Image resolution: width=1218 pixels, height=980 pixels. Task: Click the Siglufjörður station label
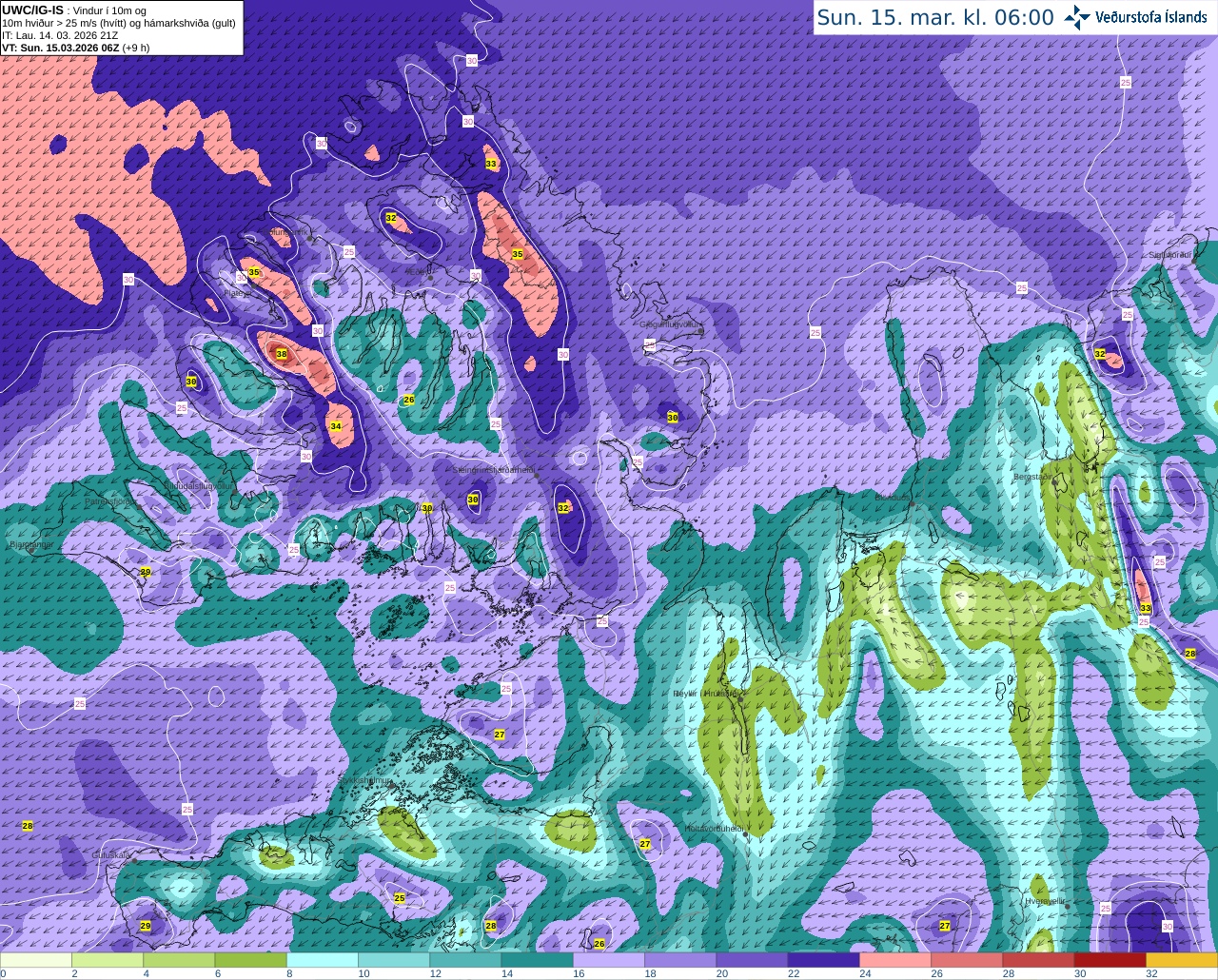click(x=1170, y=255)
